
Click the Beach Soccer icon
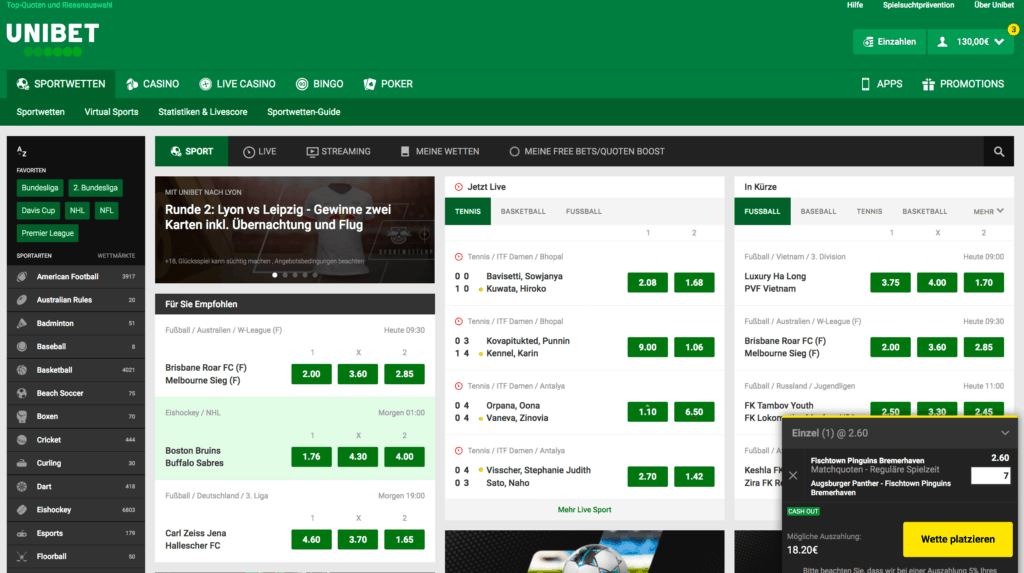coord(22,393)
